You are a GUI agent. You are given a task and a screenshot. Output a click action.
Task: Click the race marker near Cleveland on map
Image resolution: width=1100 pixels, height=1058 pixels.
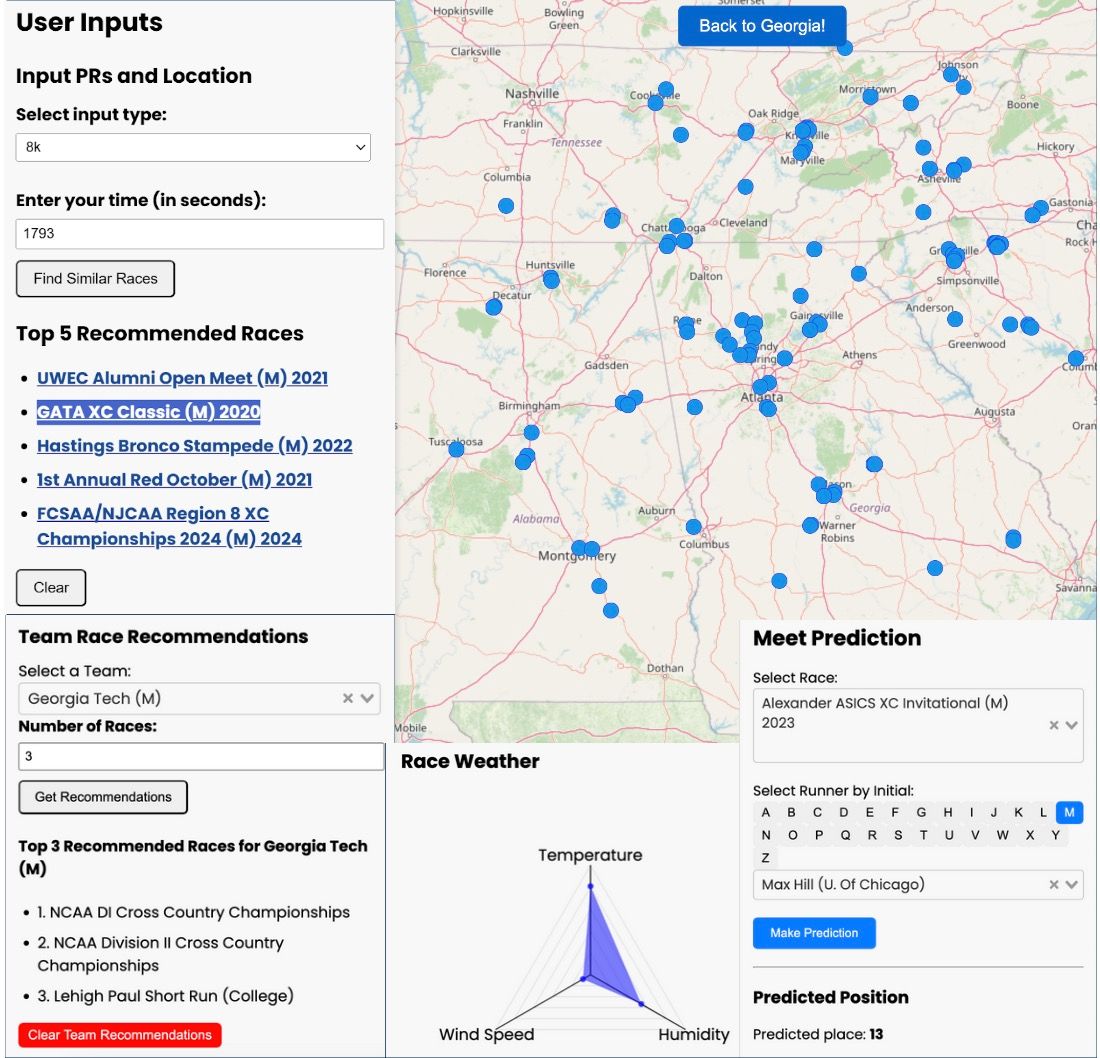745,187
